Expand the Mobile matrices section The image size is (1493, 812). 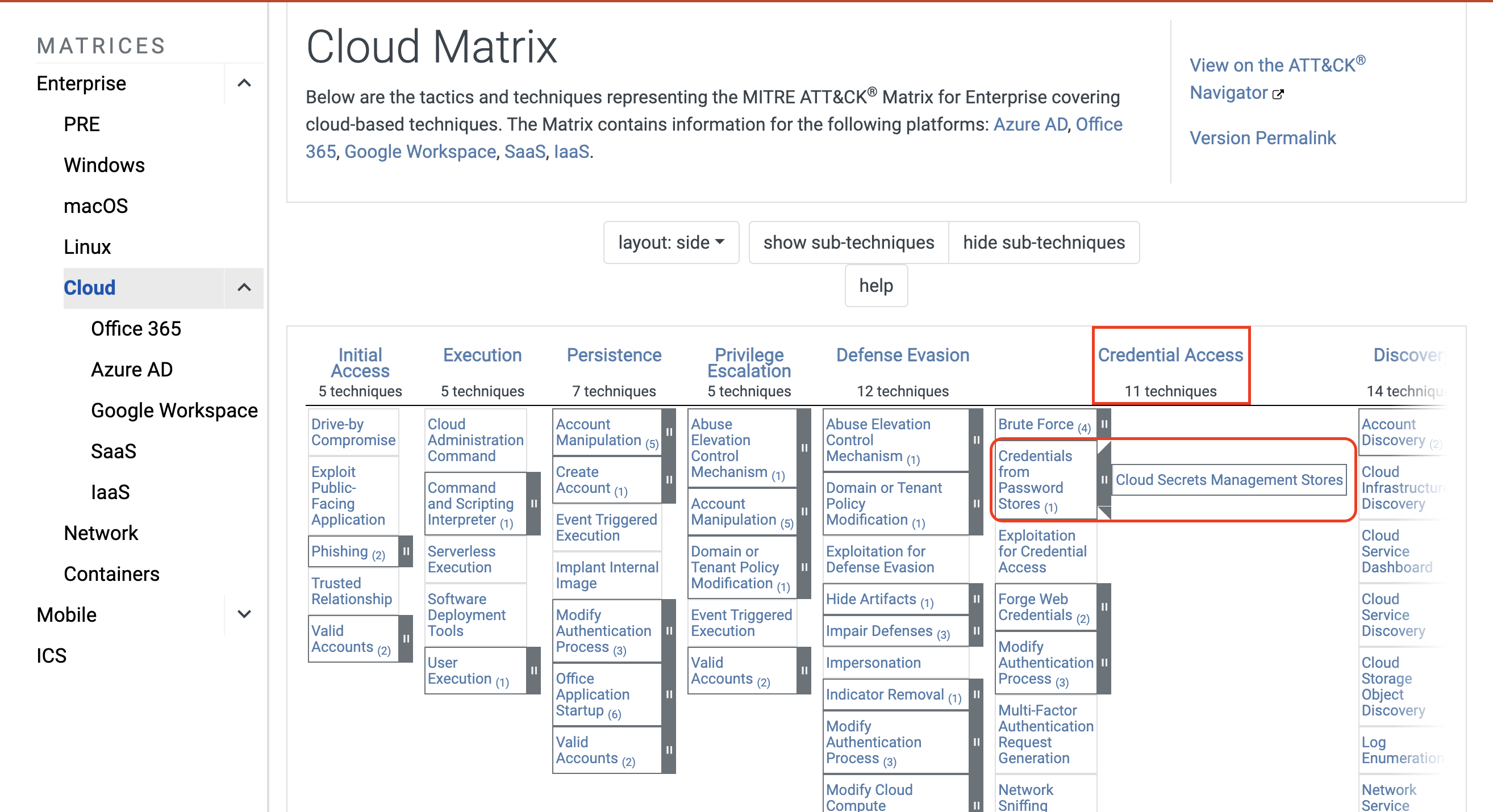pyautogui.click(x=244, y=614)
